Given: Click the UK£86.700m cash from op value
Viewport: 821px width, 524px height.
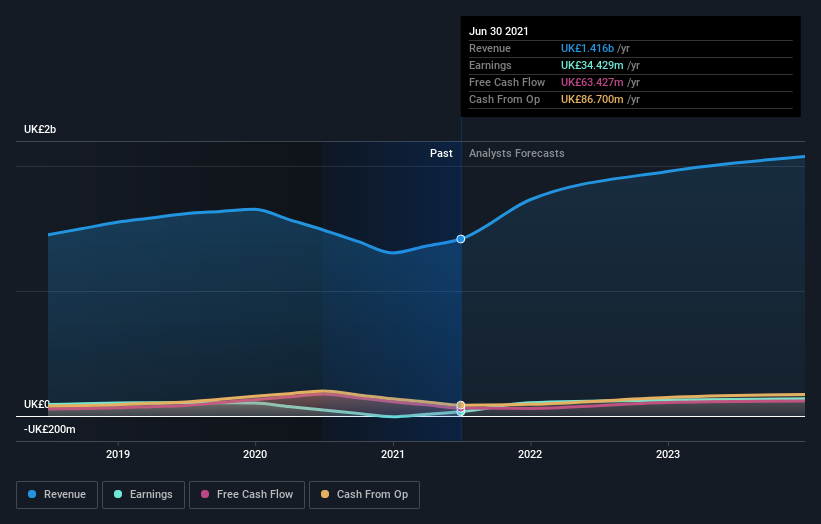Looking at the screenshot, I should point(592,99).
